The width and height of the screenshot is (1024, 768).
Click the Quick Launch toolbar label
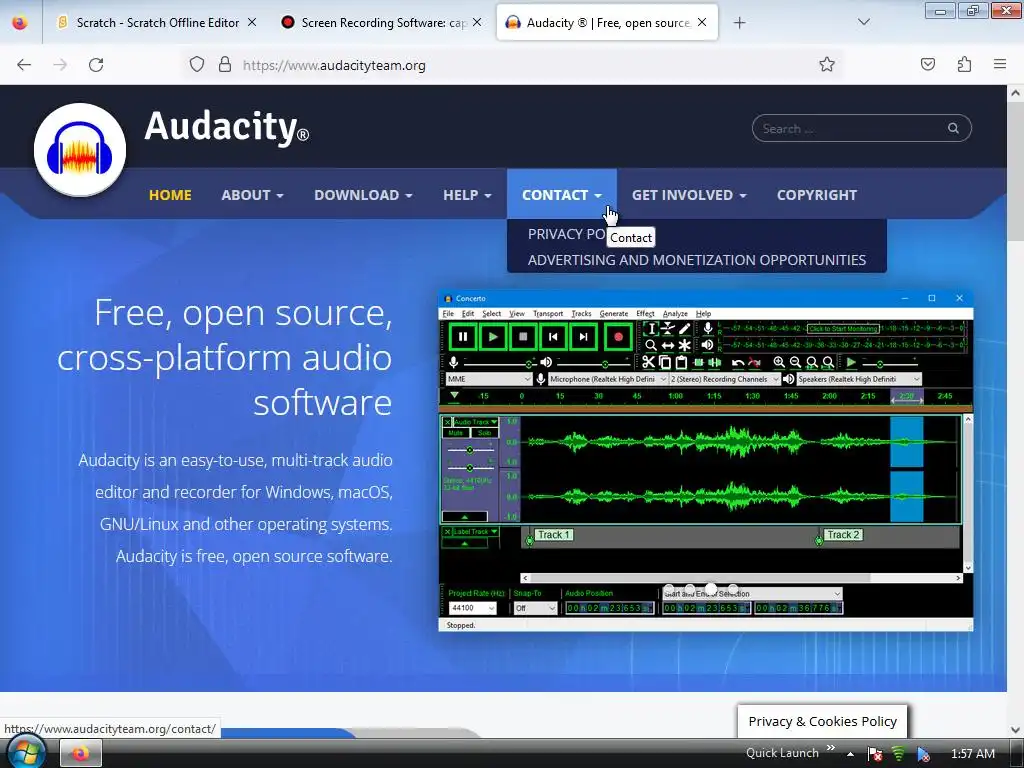[x=782, y=753]
